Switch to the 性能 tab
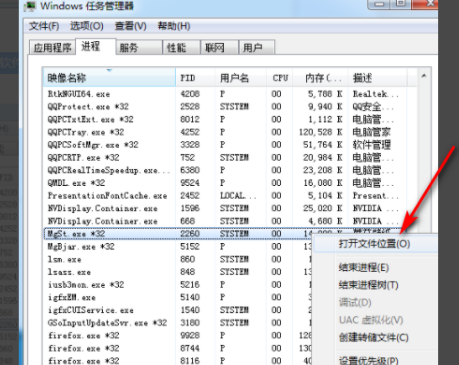The height and width of the screenshot is (365, 459). pyautogui.click(x=181, y=47)
